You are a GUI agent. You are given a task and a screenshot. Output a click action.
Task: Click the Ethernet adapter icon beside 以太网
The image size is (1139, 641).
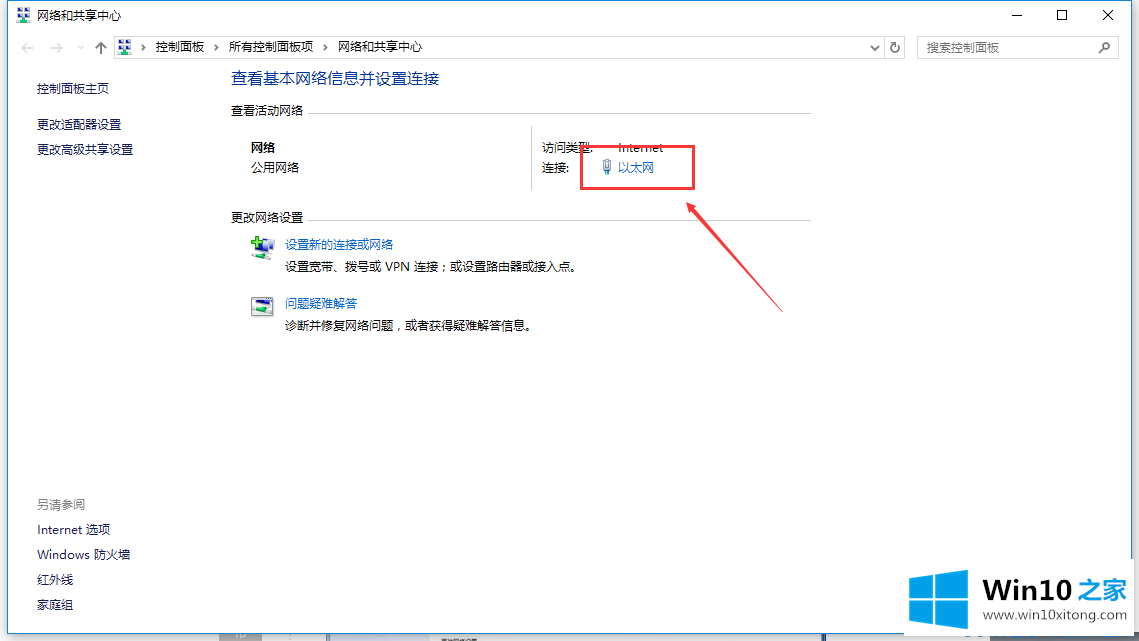pyautogui.click(x=607, y=168)
